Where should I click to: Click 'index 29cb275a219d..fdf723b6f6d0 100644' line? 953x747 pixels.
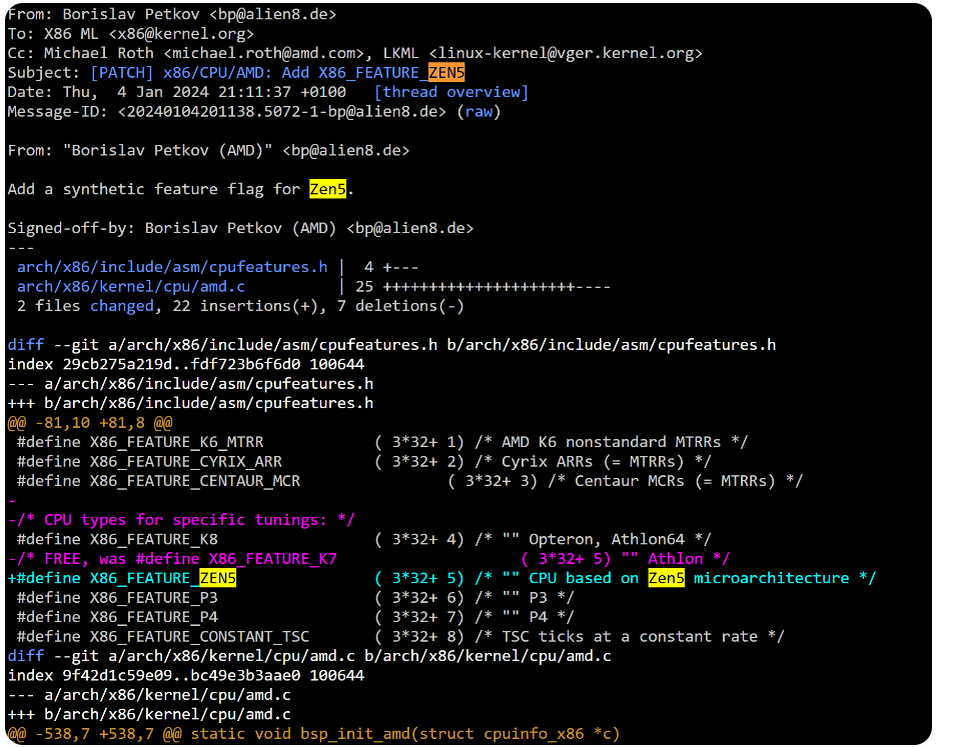(x=186, y=365)
